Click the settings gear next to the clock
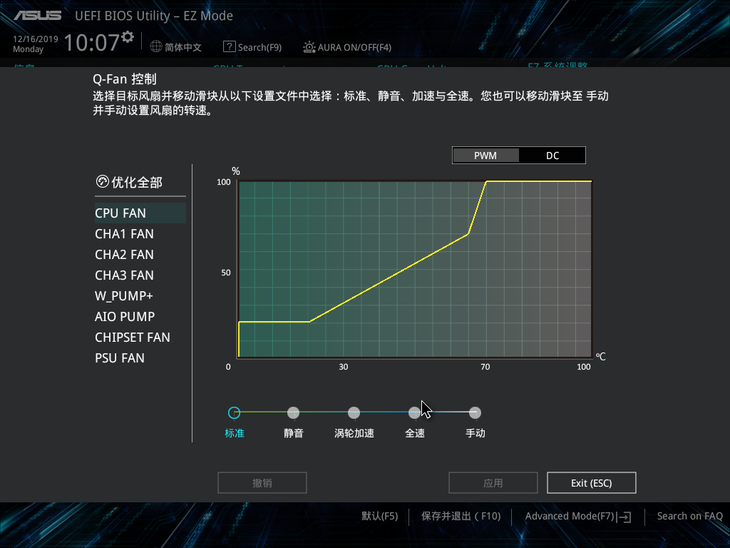The width and height of the screenshot is (730, 548). point(128,37)
